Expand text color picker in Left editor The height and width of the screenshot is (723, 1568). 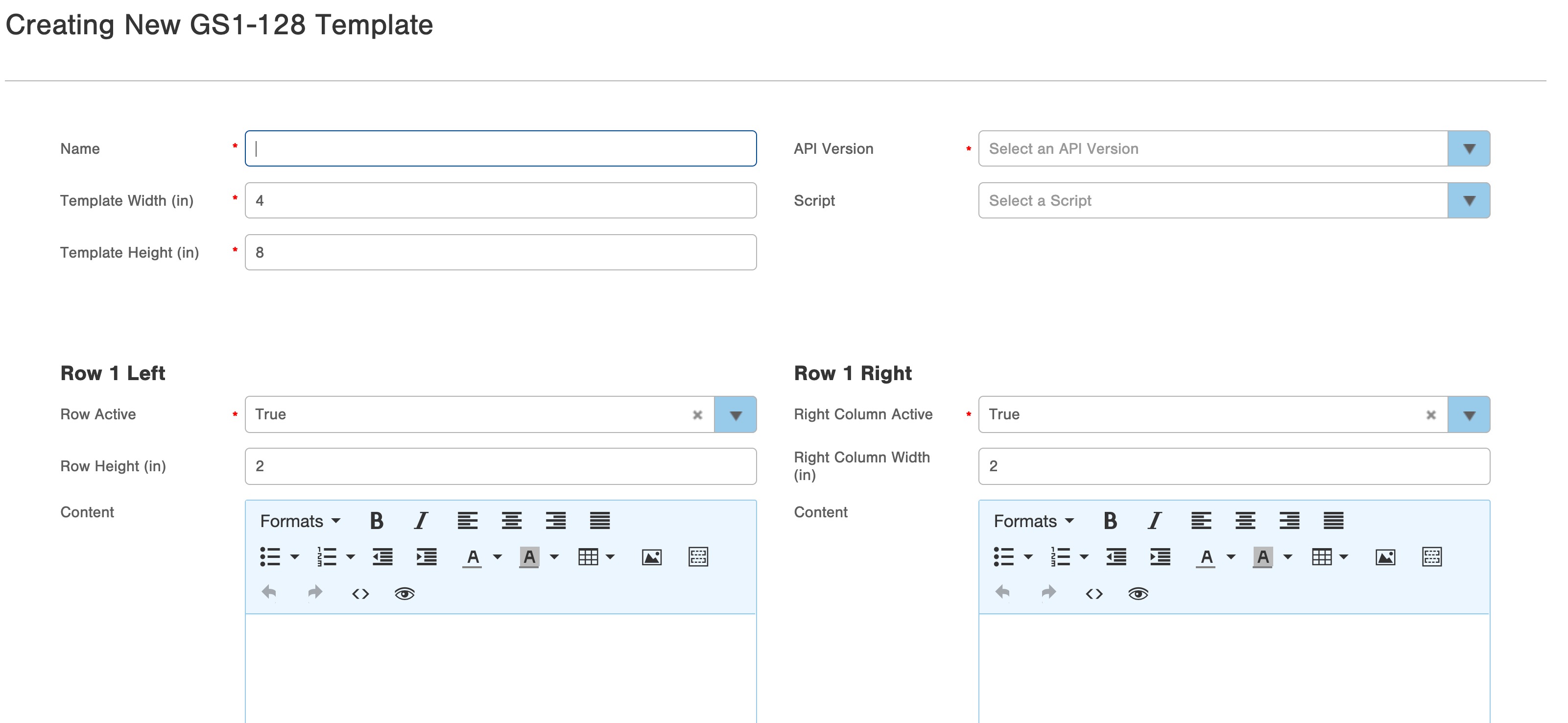coord(498,557)
